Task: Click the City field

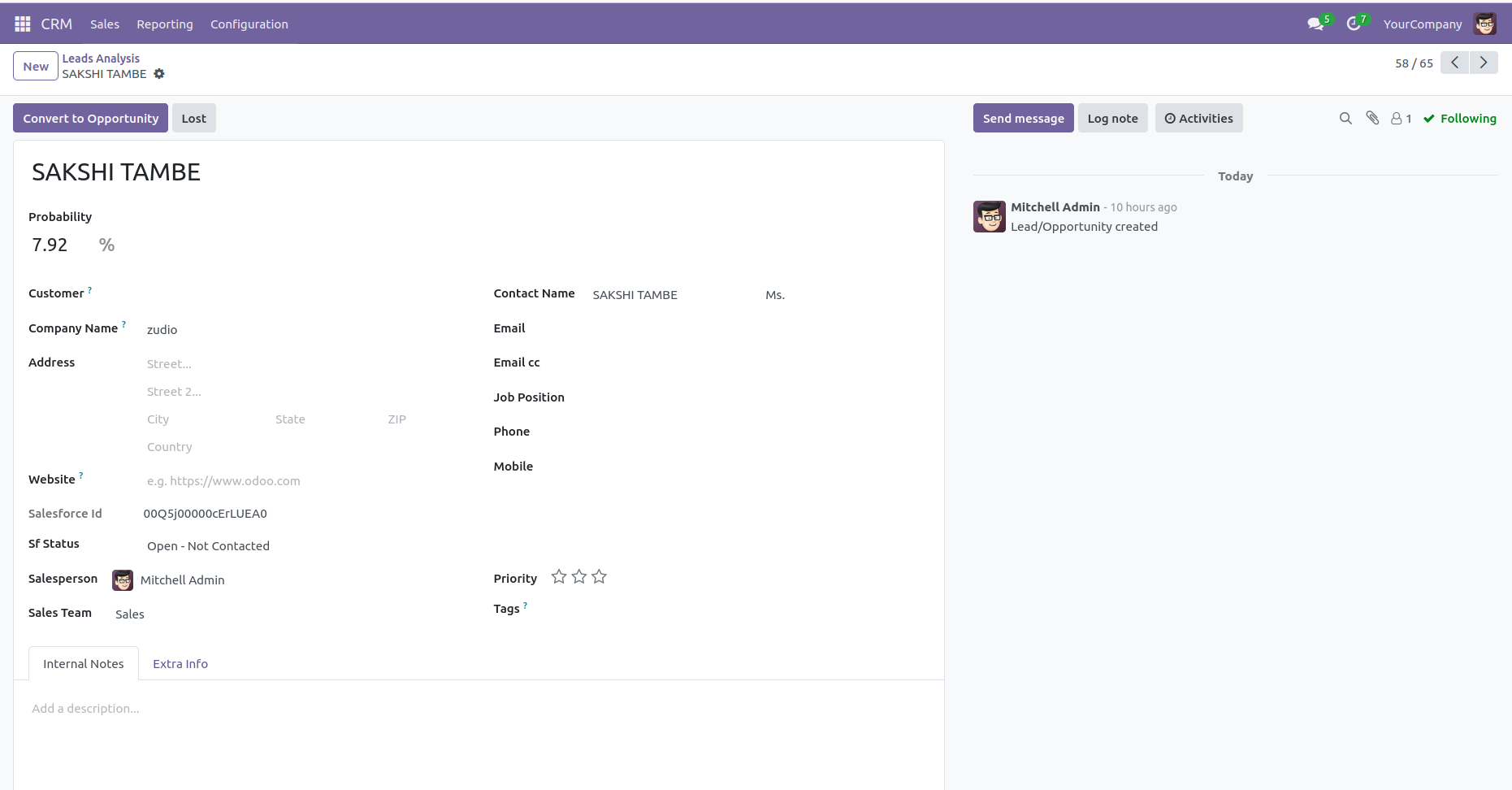Action: (x=206, y=419)
